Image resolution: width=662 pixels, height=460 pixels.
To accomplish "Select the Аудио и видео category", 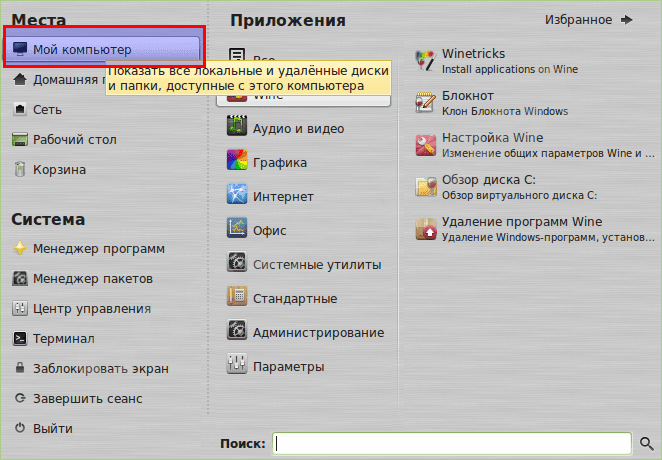I will click(298, 129).
